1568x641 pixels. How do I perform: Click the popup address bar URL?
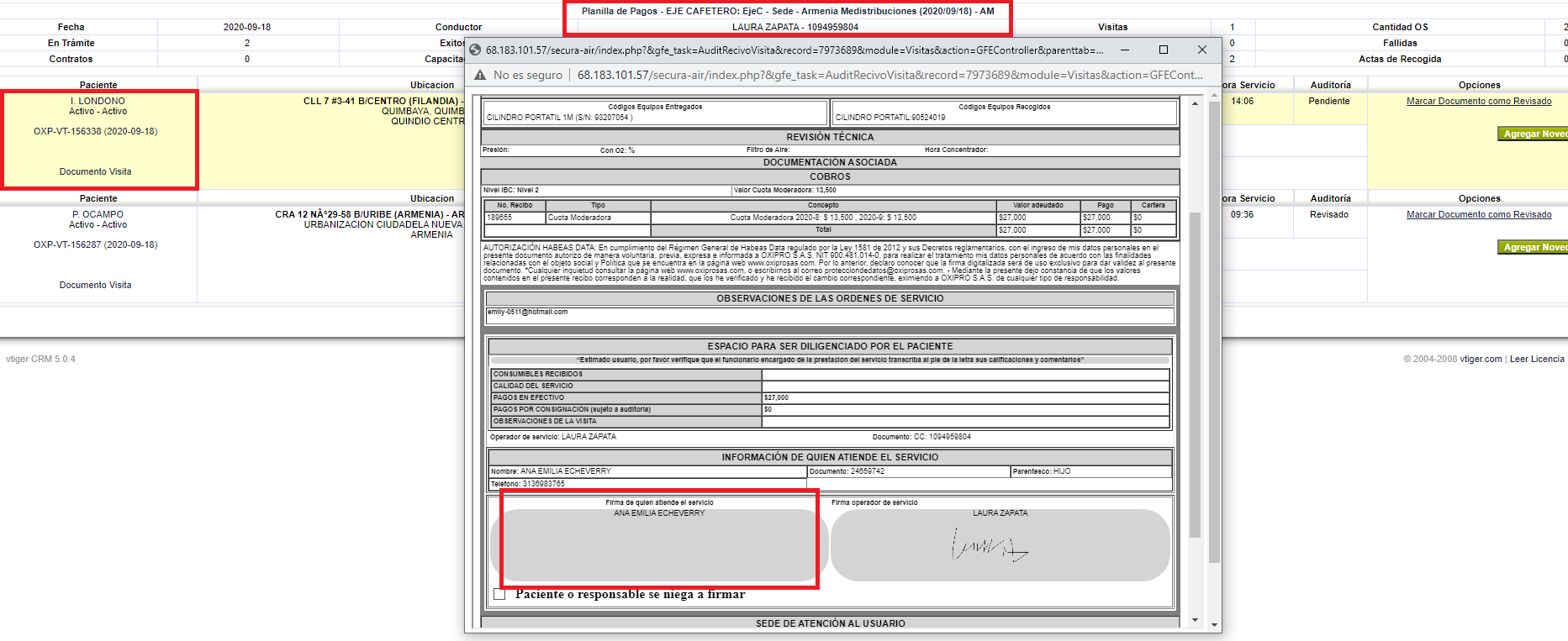tap(890, 75)
